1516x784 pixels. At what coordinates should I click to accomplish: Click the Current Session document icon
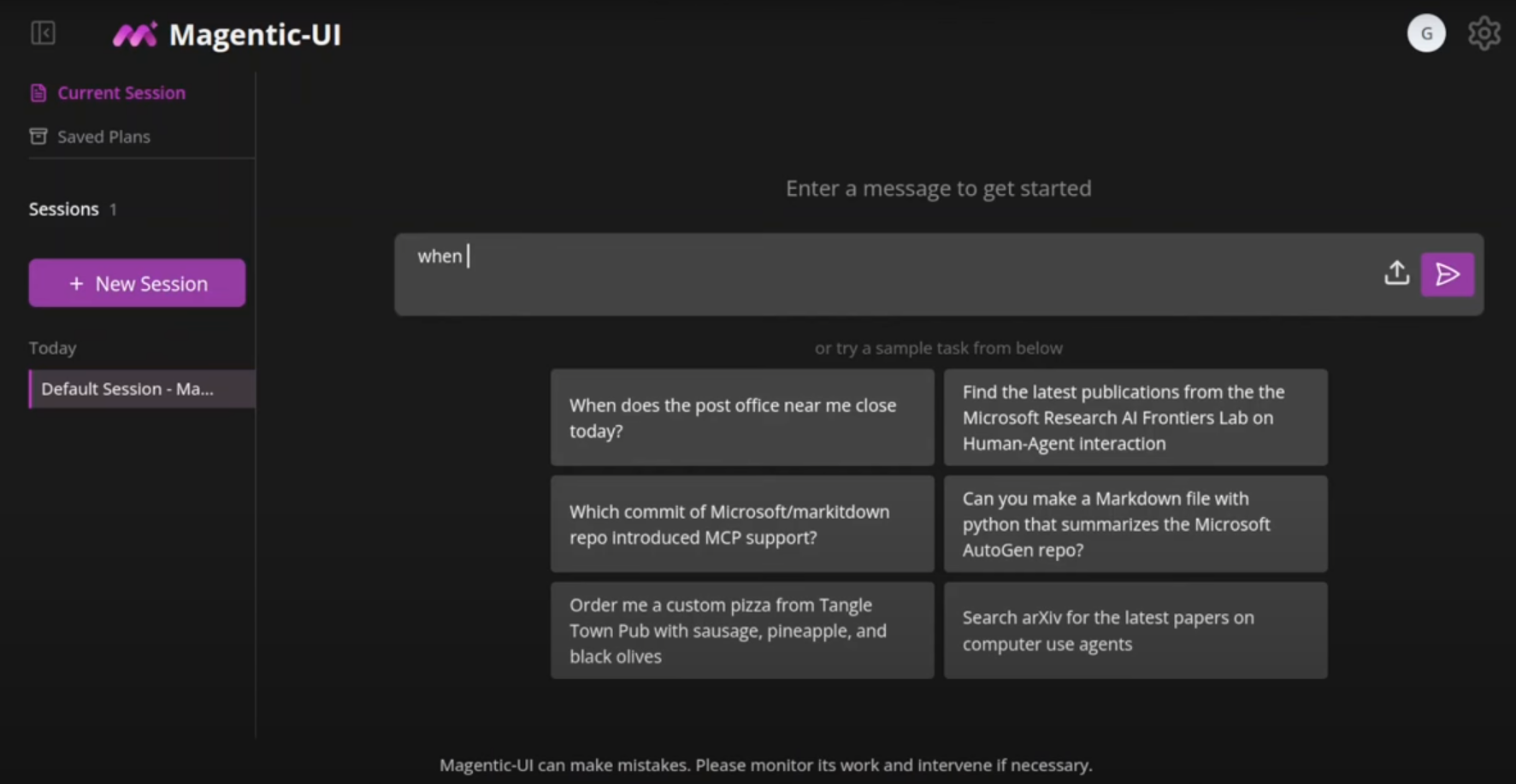38,93
